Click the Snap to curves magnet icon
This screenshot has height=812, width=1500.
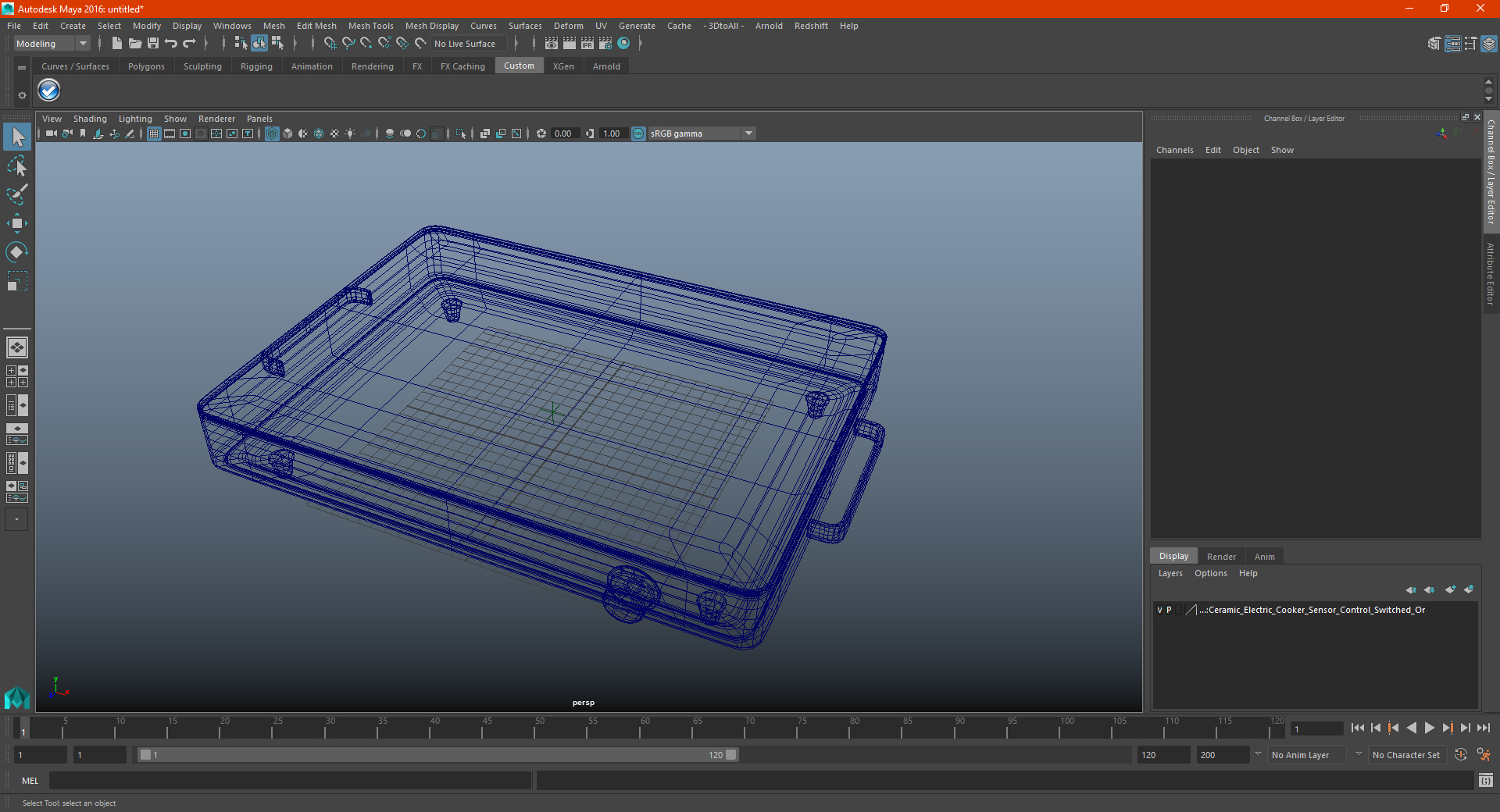pyautogui.click(x=348, y=44)
